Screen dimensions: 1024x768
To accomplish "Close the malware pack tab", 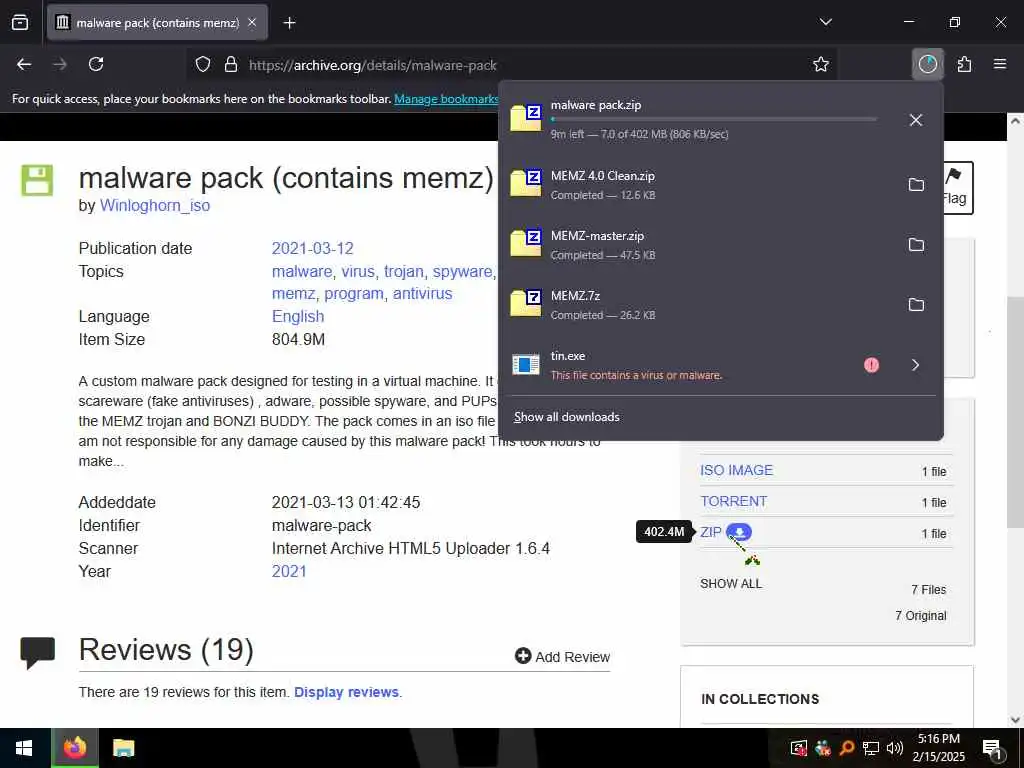I will point(252,23).
